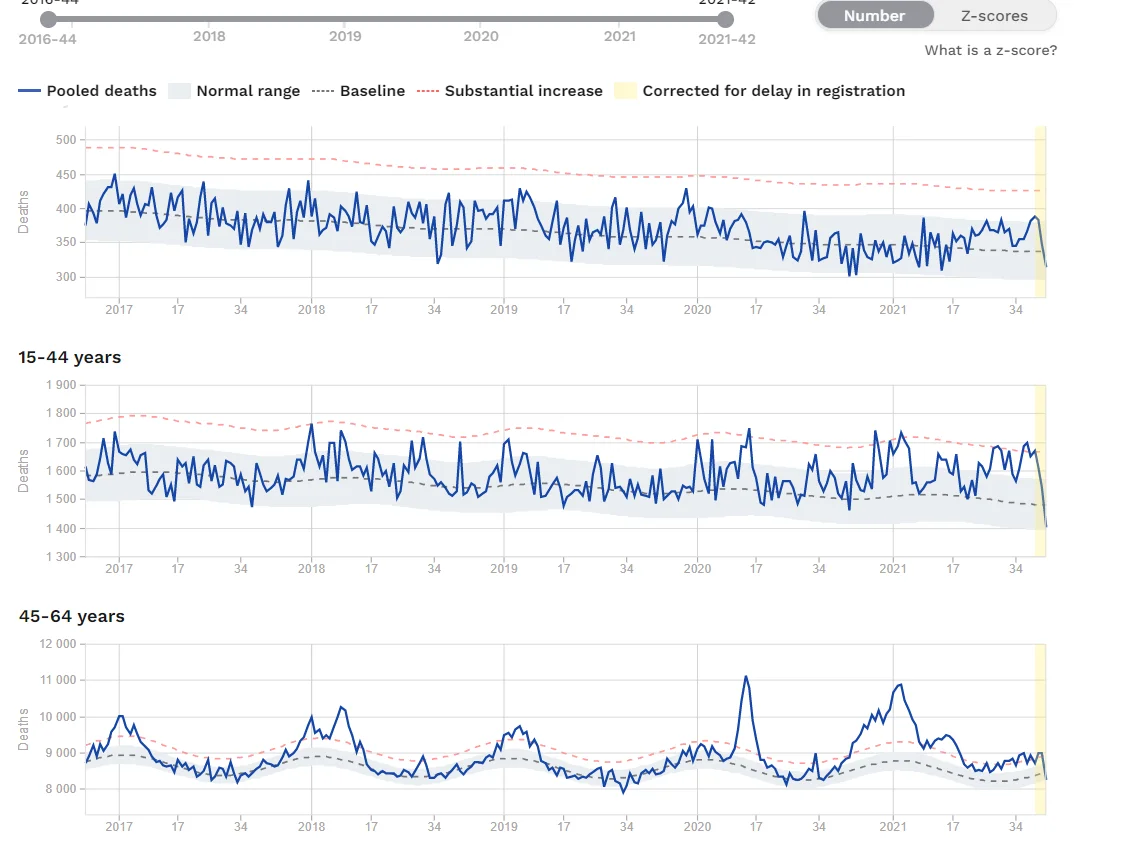Click the 2019 mark on the time slider
The image size is (1126, 852).
point(345,36)
